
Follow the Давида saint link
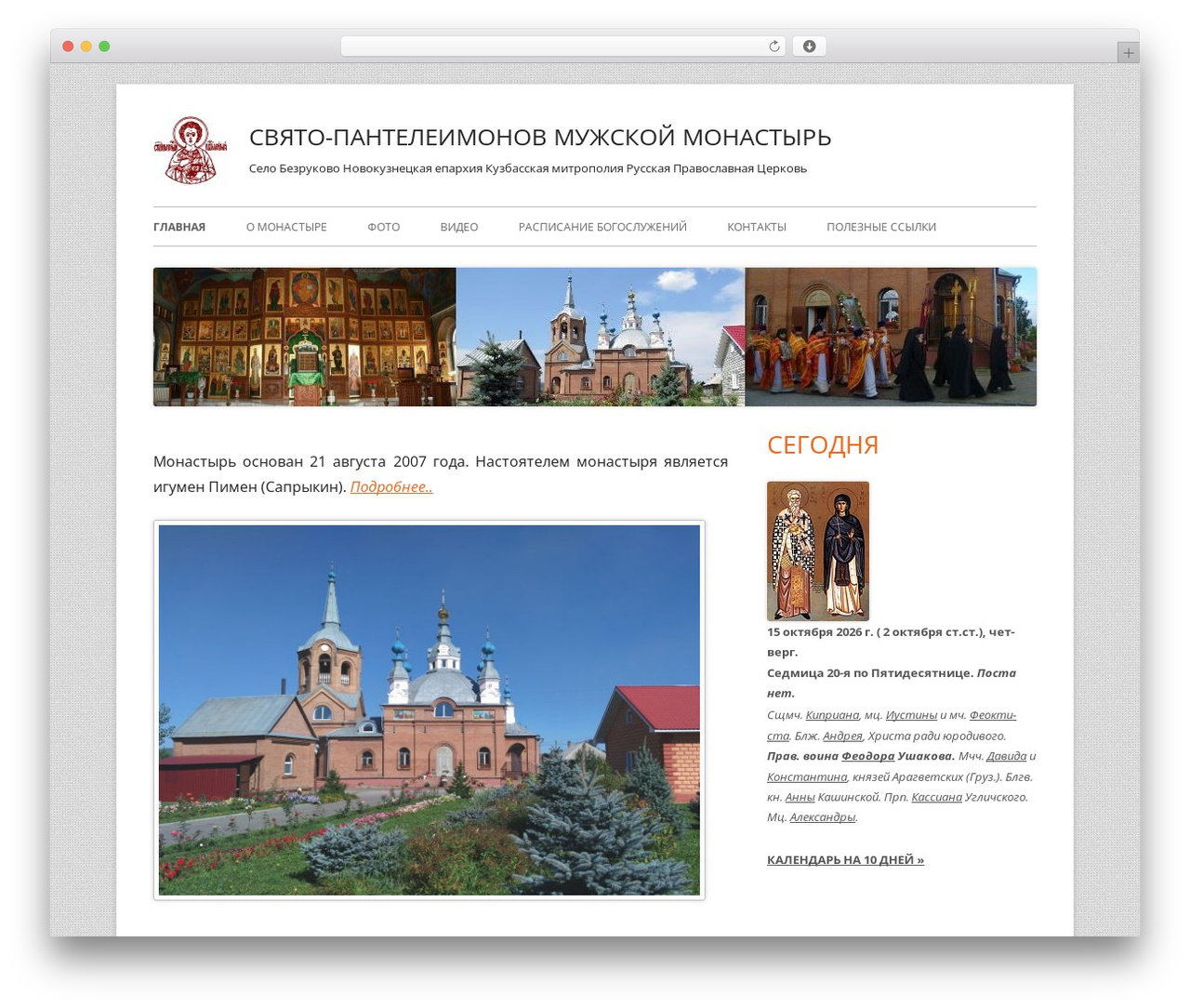coord(1006,756)
